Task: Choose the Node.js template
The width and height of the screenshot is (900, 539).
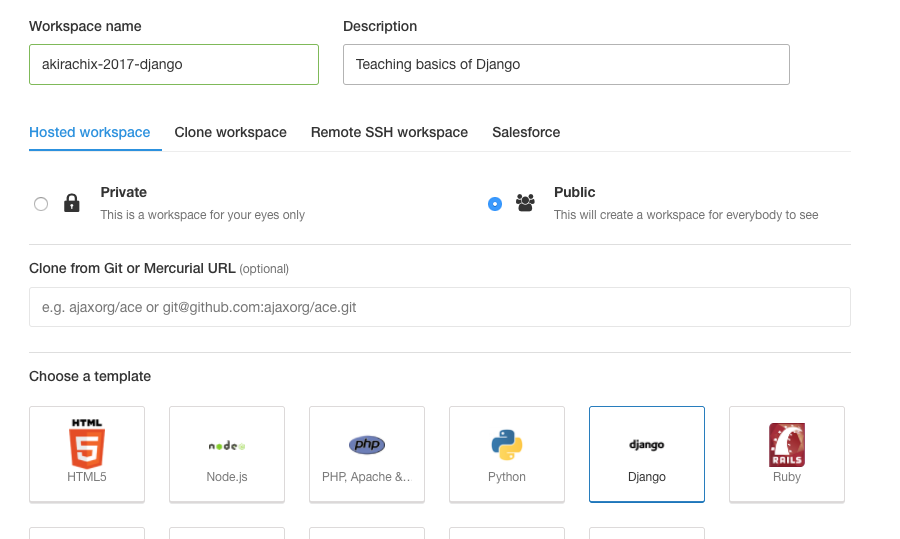Action: 227,453
